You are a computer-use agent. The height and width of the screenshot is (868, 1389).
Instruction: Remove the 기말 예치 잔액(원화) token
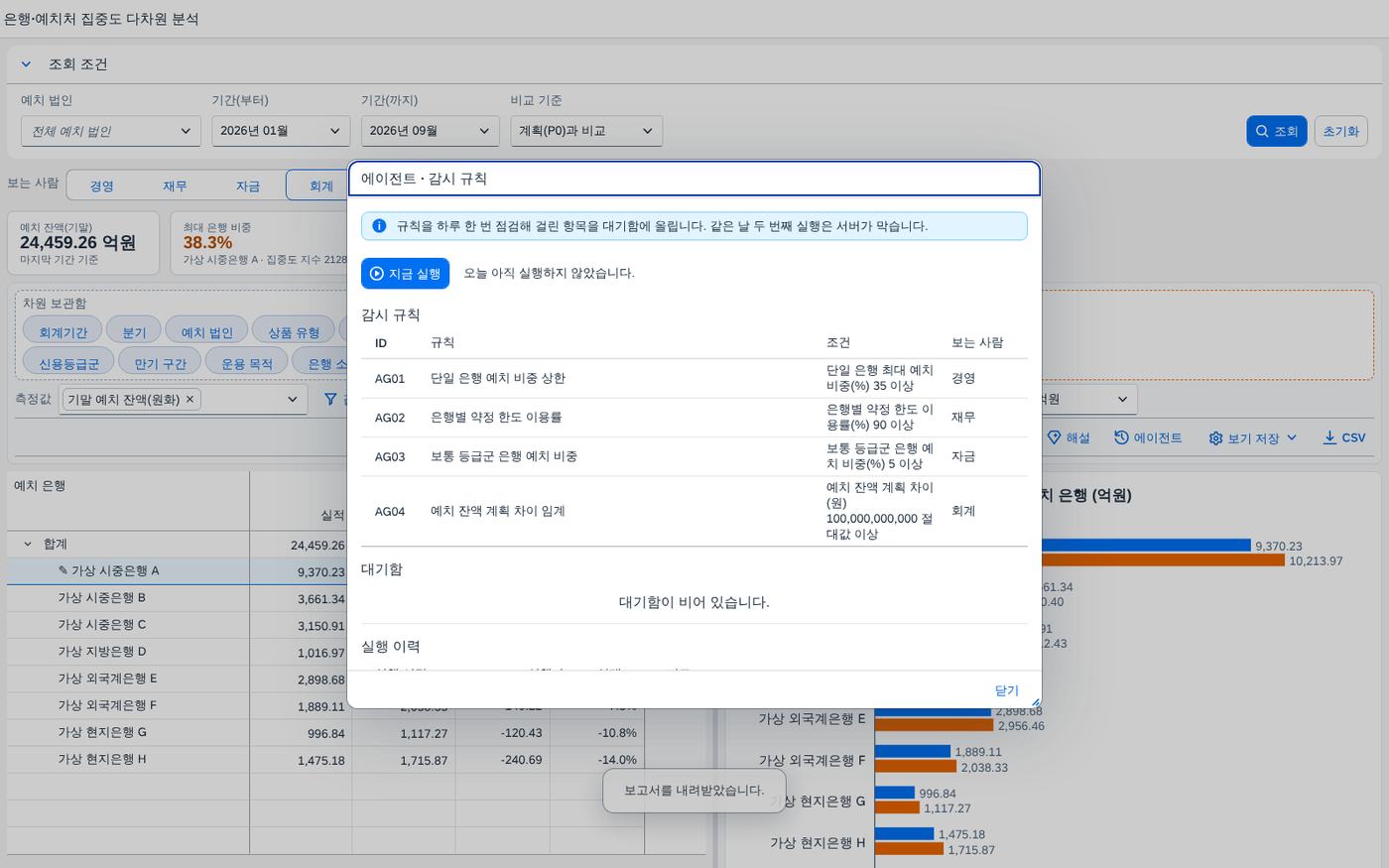pyautogui.click(x=190, y=399)
